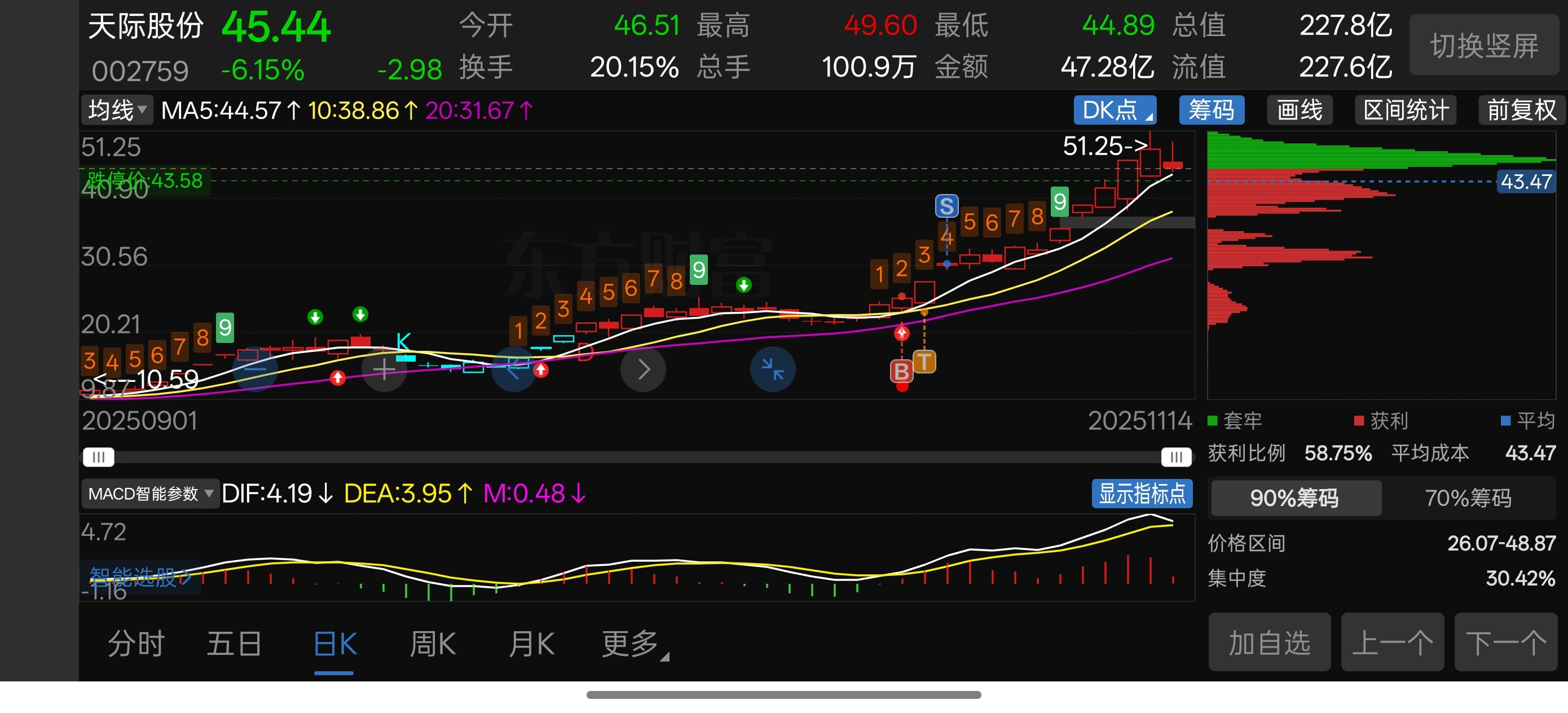Click the plus zoom-in chart icon
Image resolution: width=1568 pixels, height=713 pixels.
[384, 369]
